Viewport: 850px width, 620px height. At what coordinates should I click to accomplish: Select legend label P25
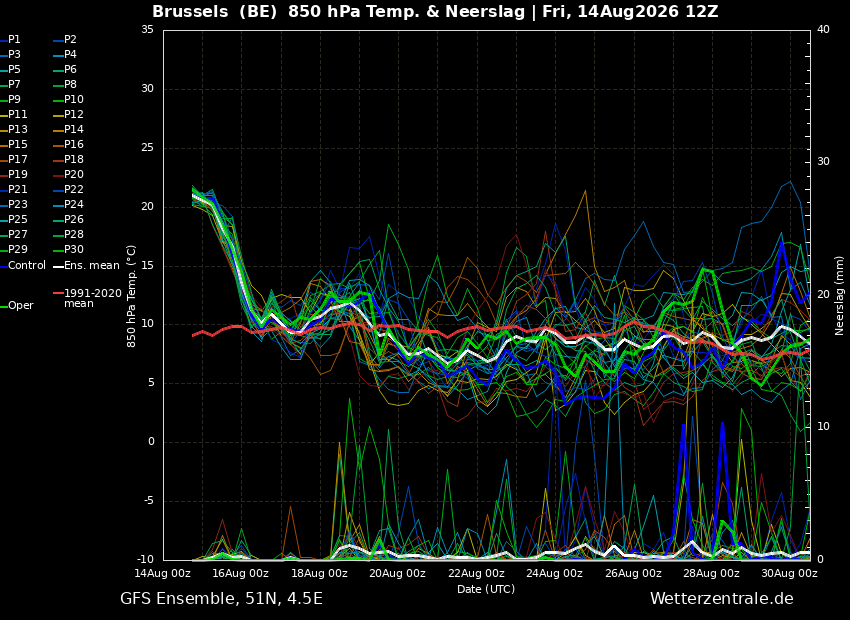(14, 219)
